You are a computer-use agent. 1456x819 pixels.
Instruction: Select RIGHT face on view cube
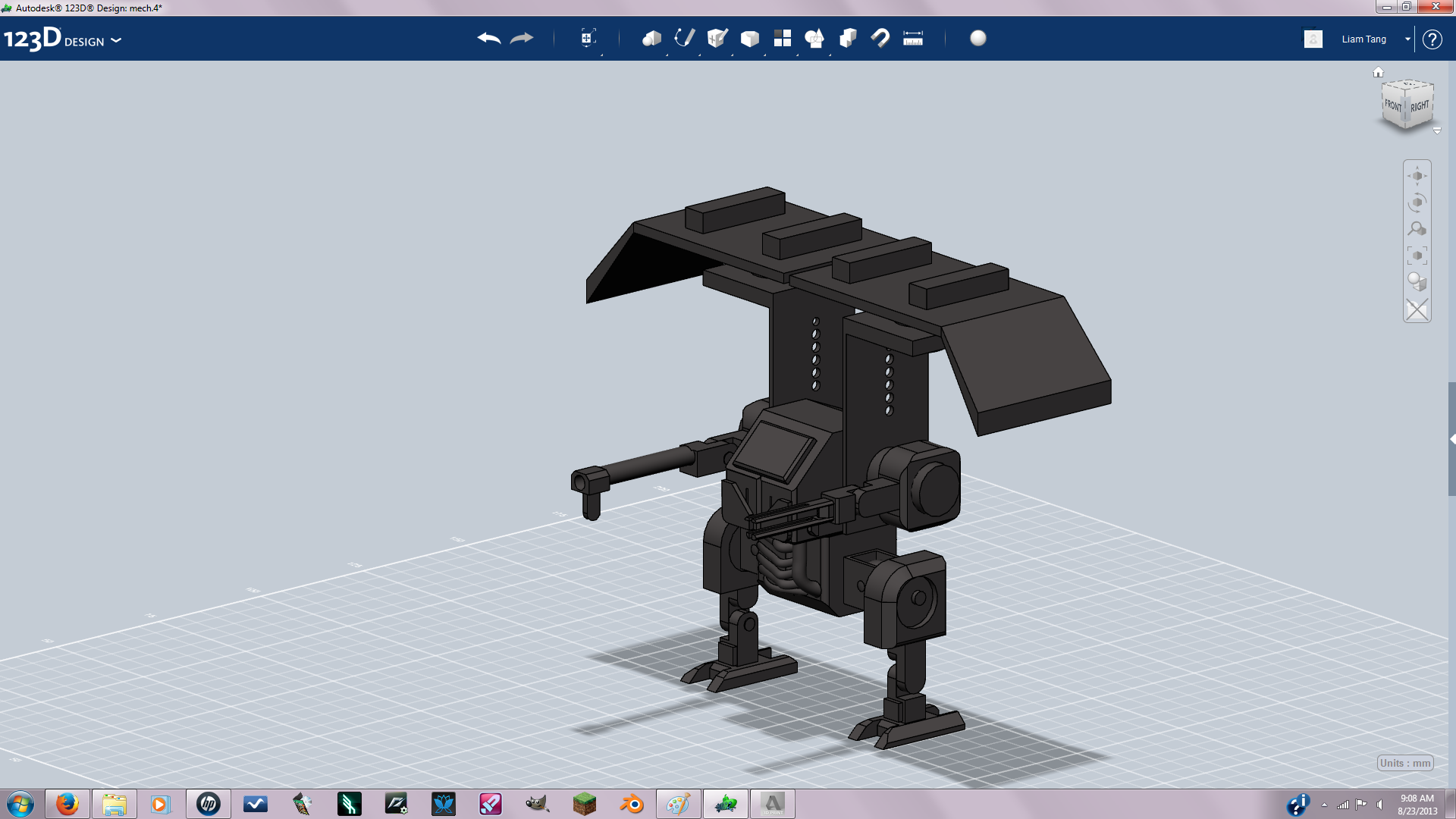[1420, 106]
